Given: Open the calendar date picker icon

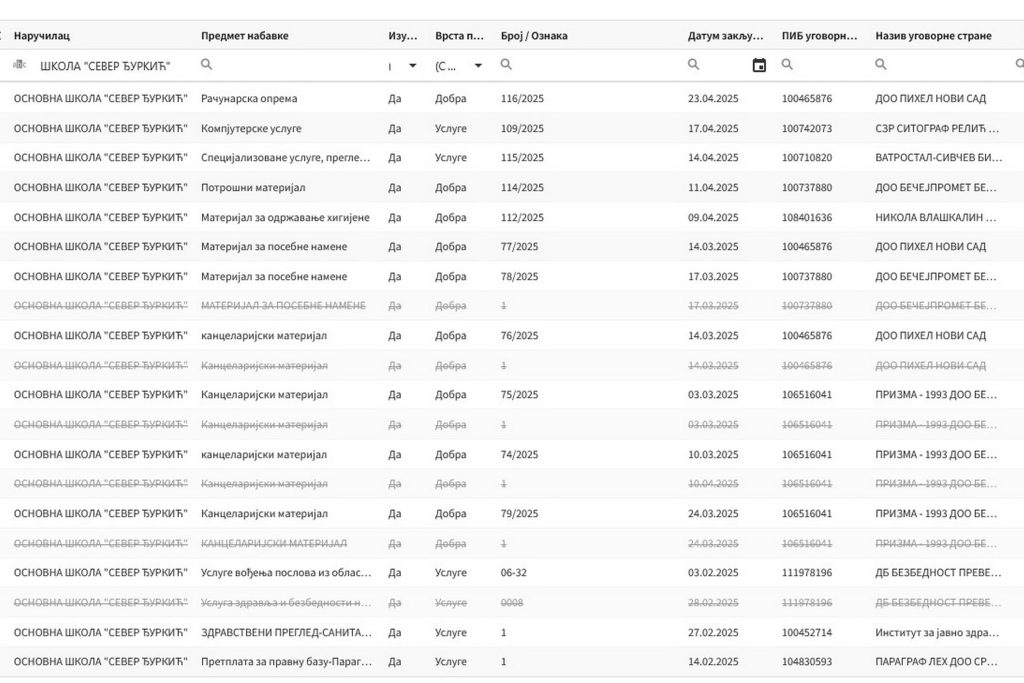Looking at the screenshot, I should tap(759, 65).
